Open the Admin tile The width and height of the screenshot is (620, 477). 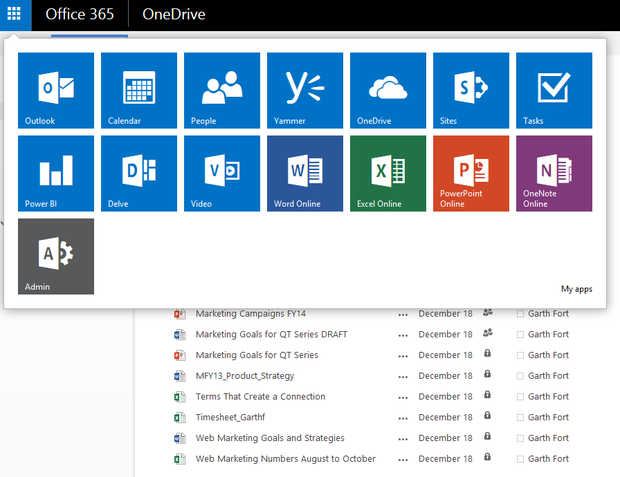tap(56, 257)
